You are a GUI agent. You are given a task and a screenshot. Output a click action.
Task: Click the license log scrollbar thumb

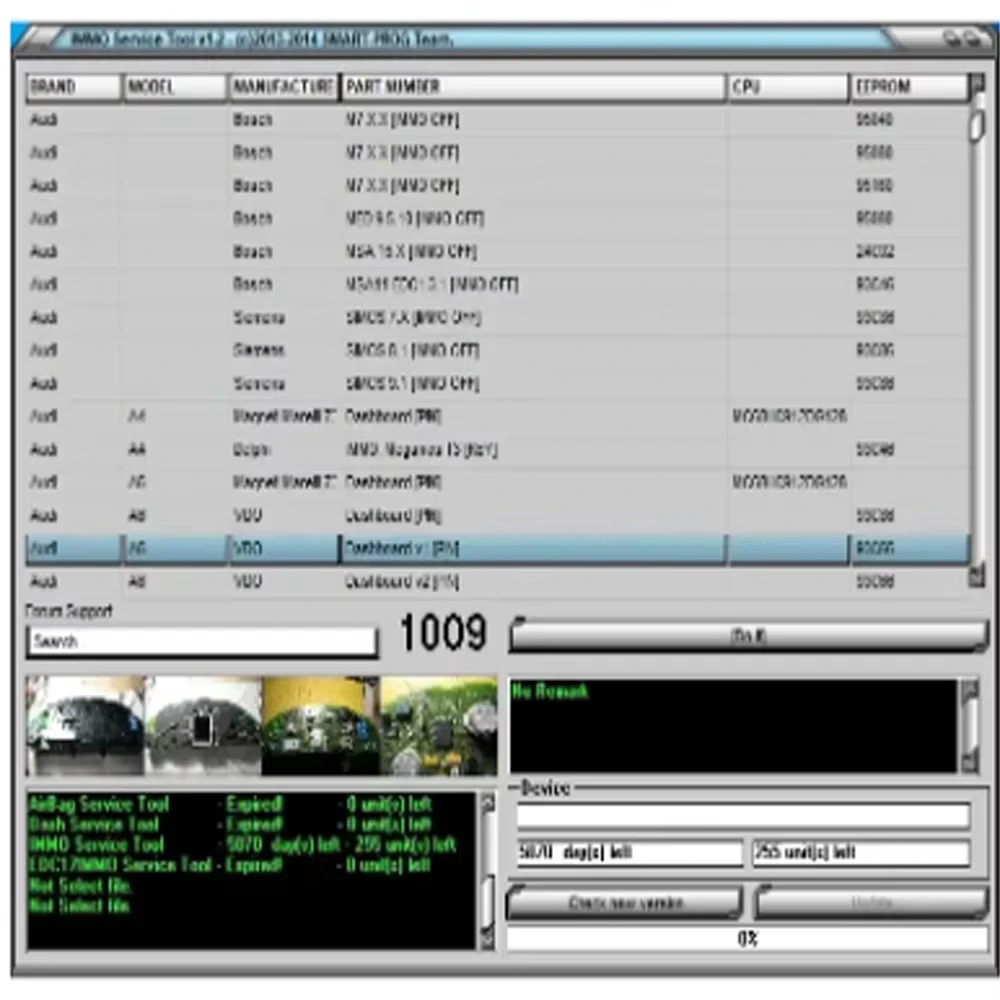coord(487,902)
